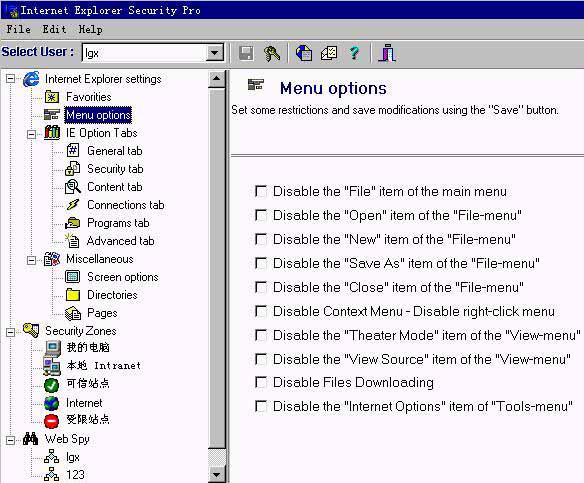Tick Disable the "File" item checkbox
The width and height of the screenshot is (584, 483).
[x=261, y=191]
